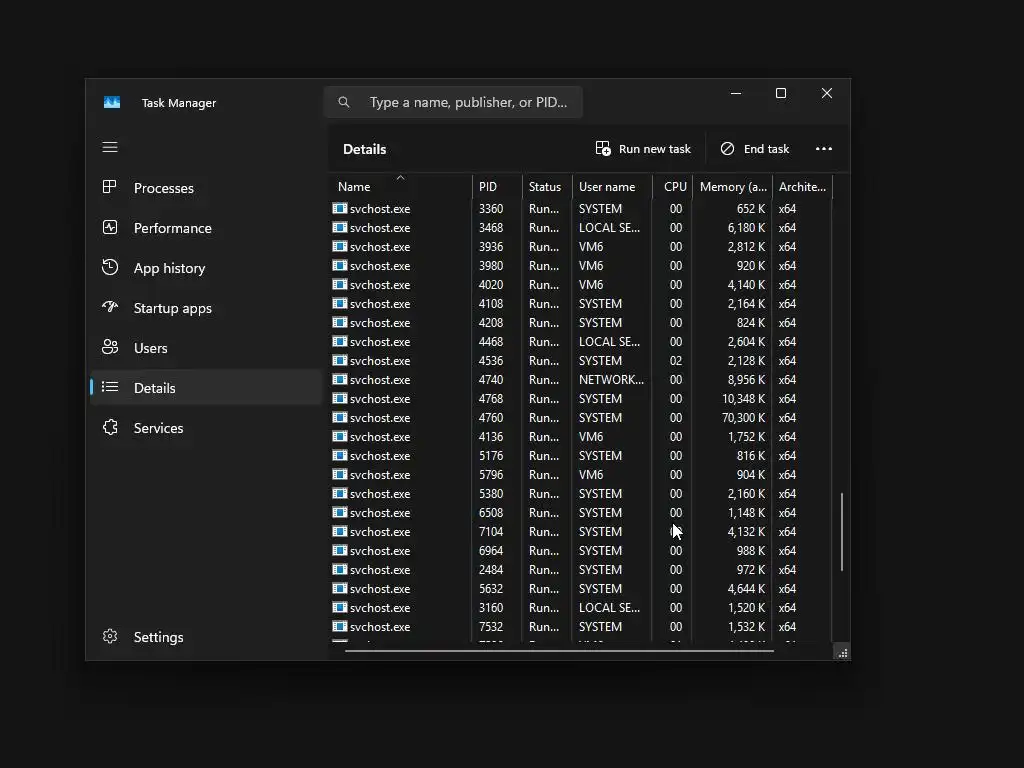The height and width of the screenshot is (768, 1024).
Task: Sort by the CPU column header
Action: click(673, 187)
